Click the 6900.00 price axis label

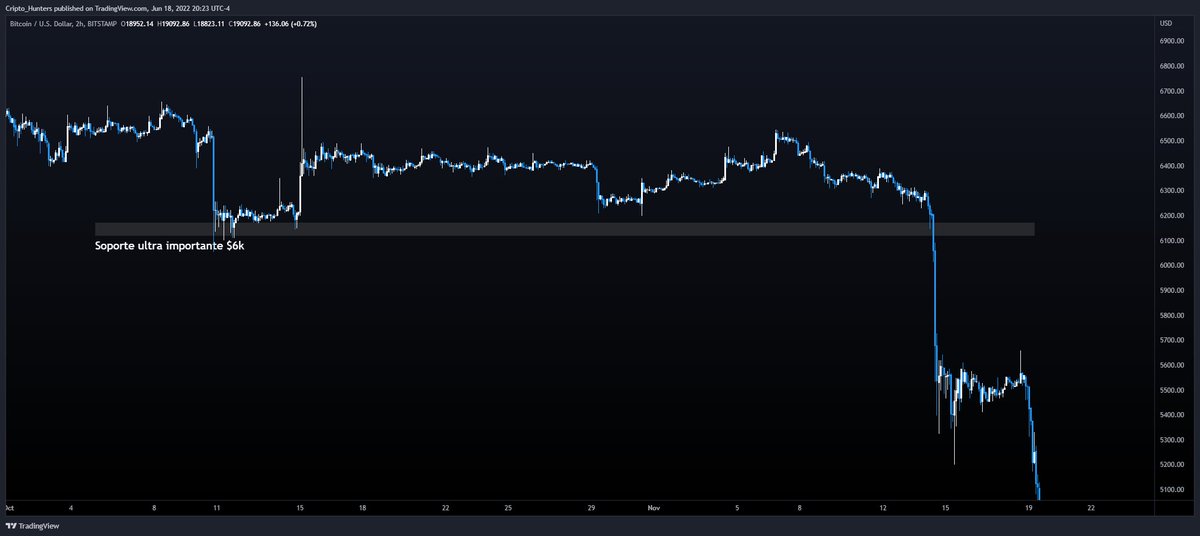[x=1172, y=42]
